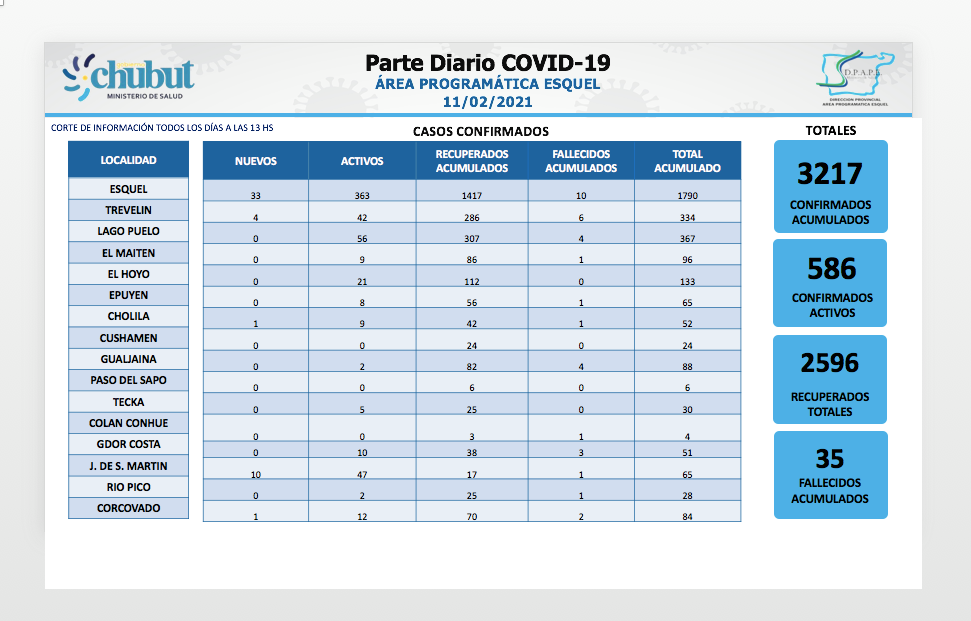Click Corcovado's recovered value 70
The height and width of the screenshot is (621, 971).
point(472,516)
